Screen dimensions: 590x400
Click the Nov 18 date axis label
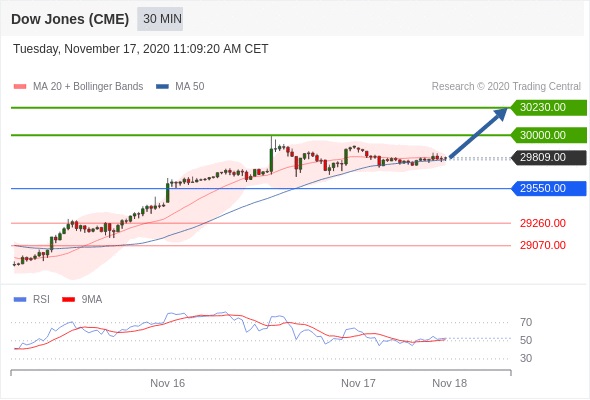(x=450, y=383)
